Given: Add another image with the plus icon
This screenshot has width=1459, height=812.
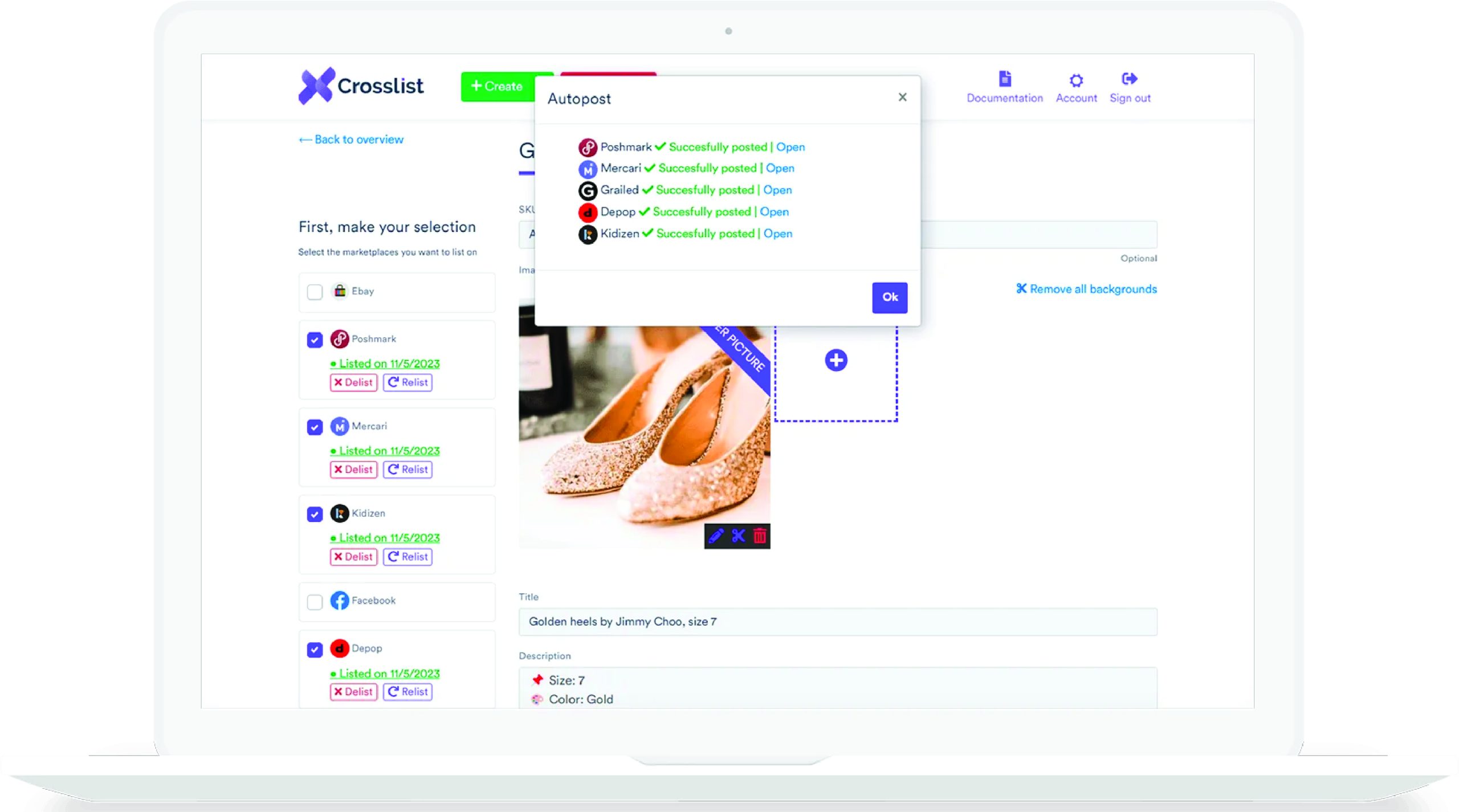Looking at the screenshot, I should [x=836, y=360].
